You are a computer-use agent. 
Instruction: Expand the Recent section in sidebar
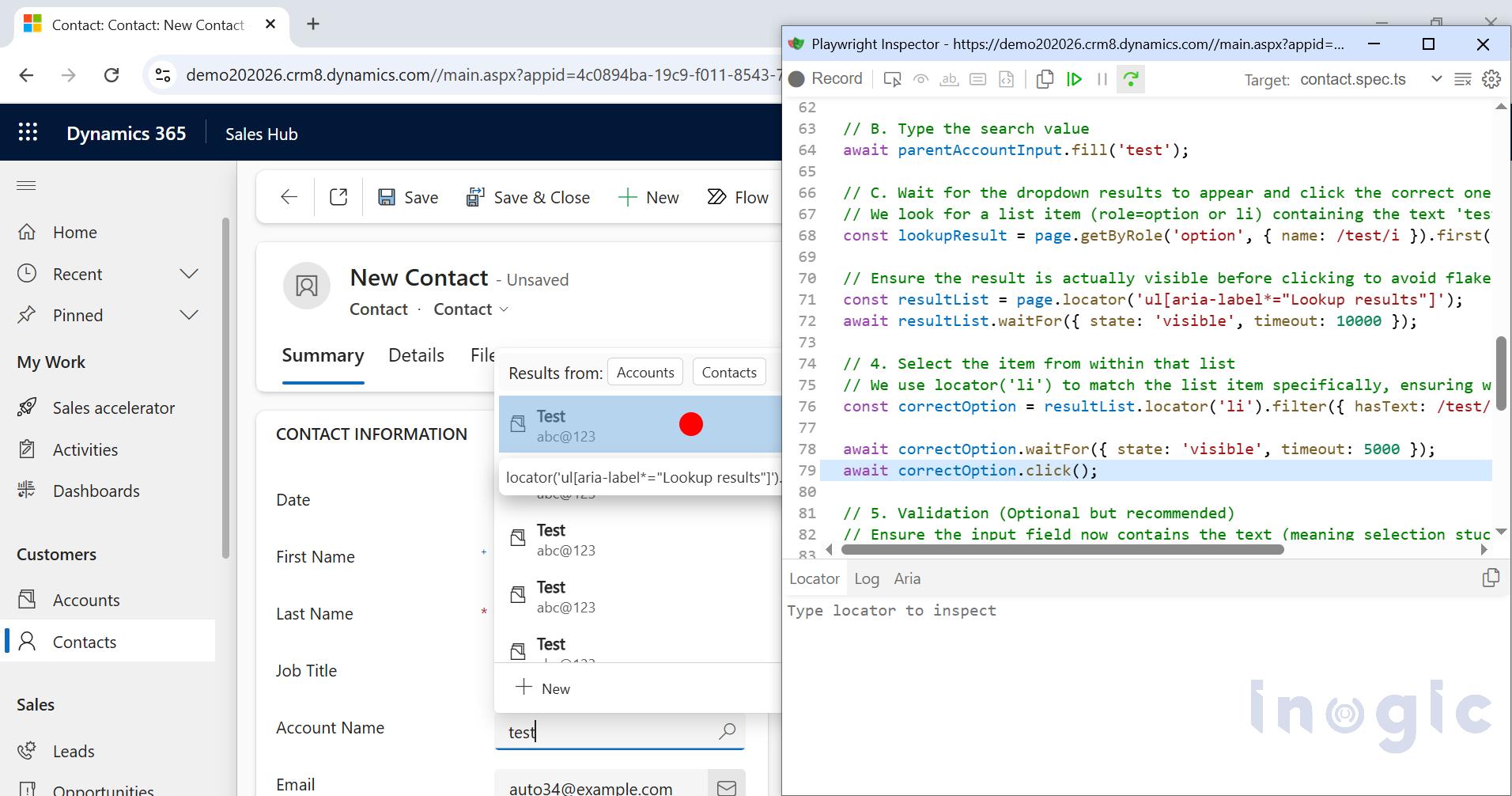coord(190,274)
